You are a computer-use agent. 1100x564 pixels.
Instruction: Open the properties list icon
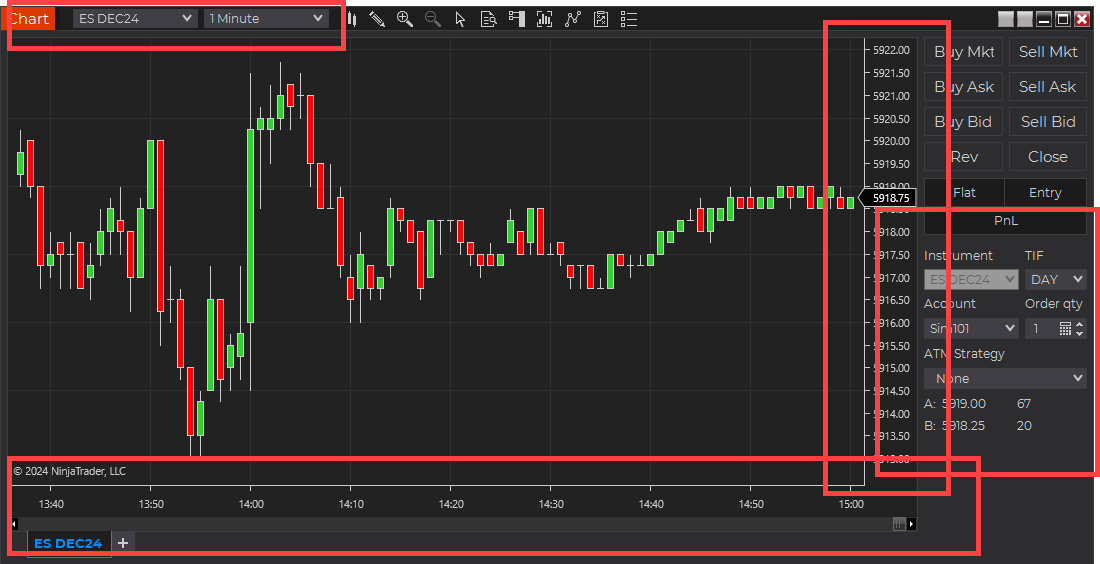629,19
